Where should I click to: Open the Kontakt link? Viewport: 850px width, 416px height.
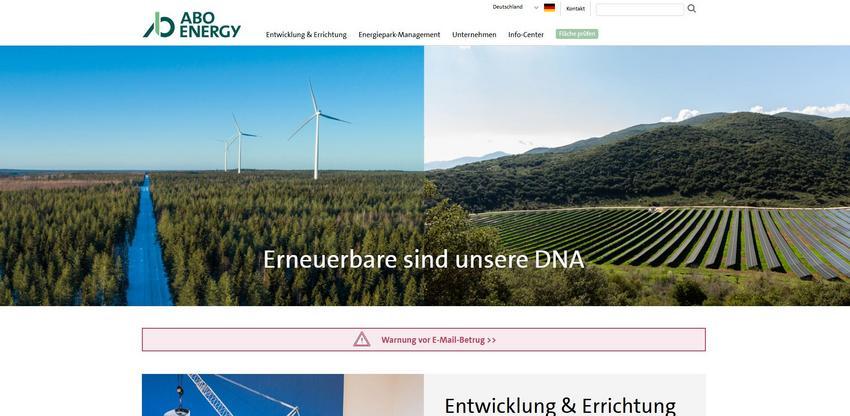pos(576,9)
